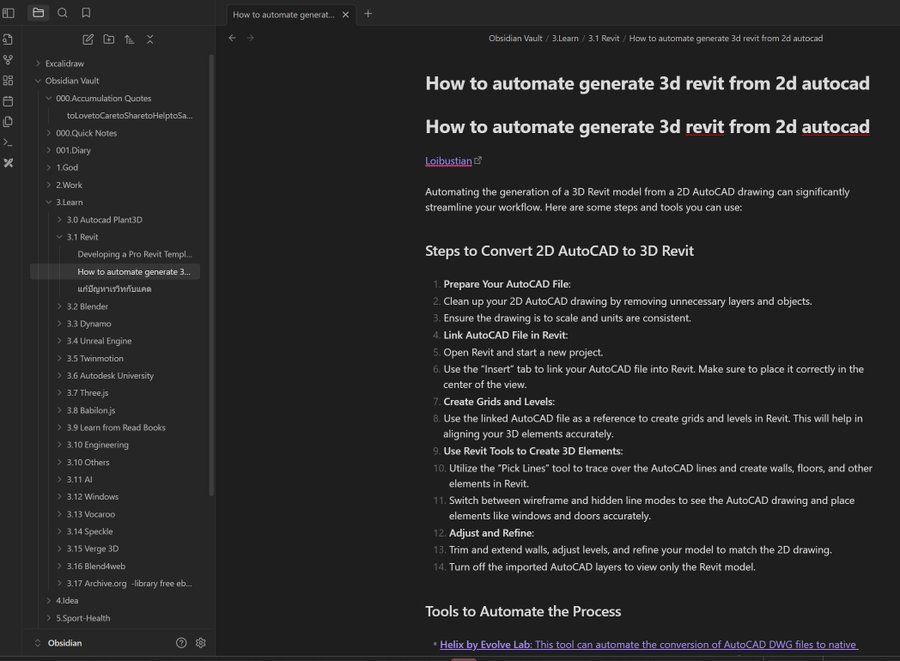Click the vault name 'Obsidian' at bottom
The height and width of the screenshot is (661, 900).
coord(65,643)
